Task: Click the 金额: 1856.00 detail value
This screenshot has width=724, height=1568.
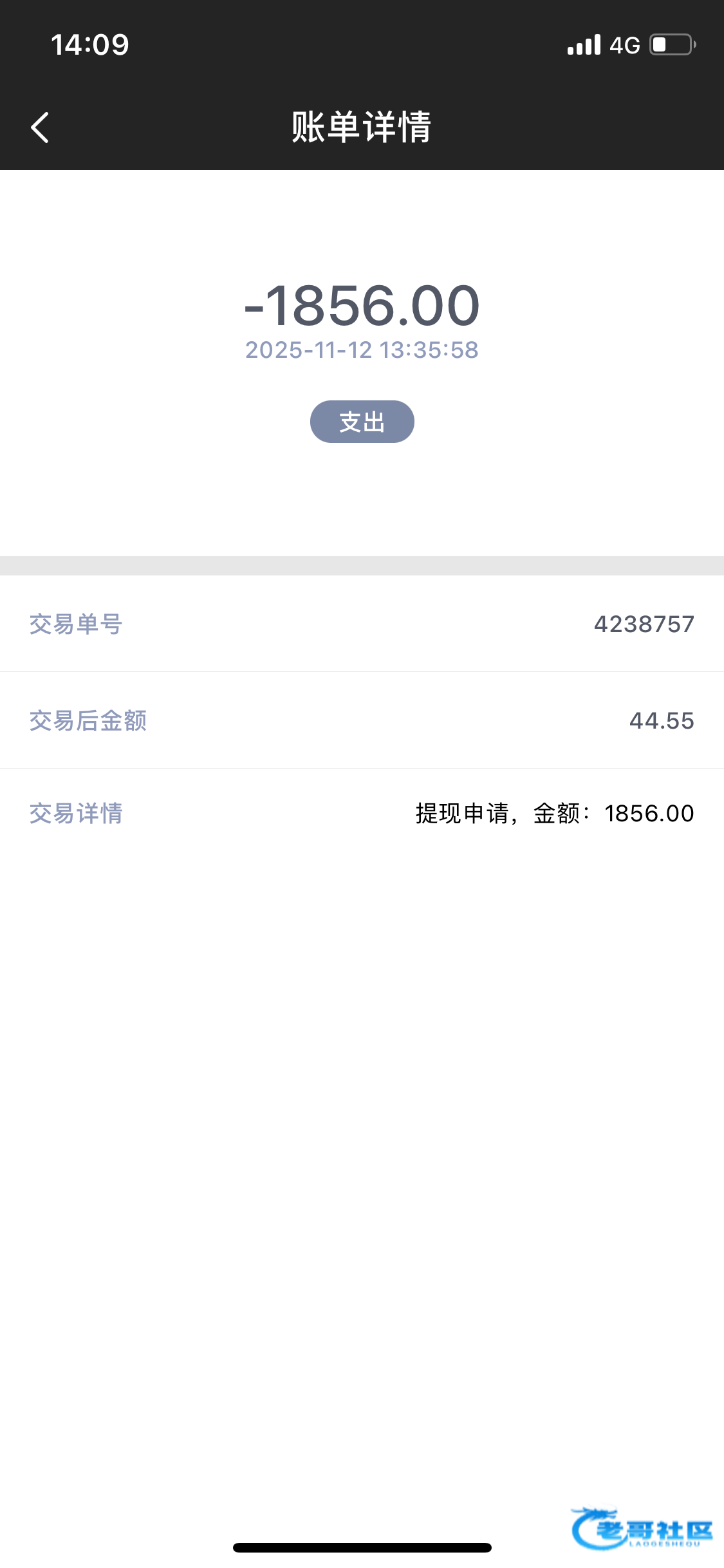Action: point(613,814)
